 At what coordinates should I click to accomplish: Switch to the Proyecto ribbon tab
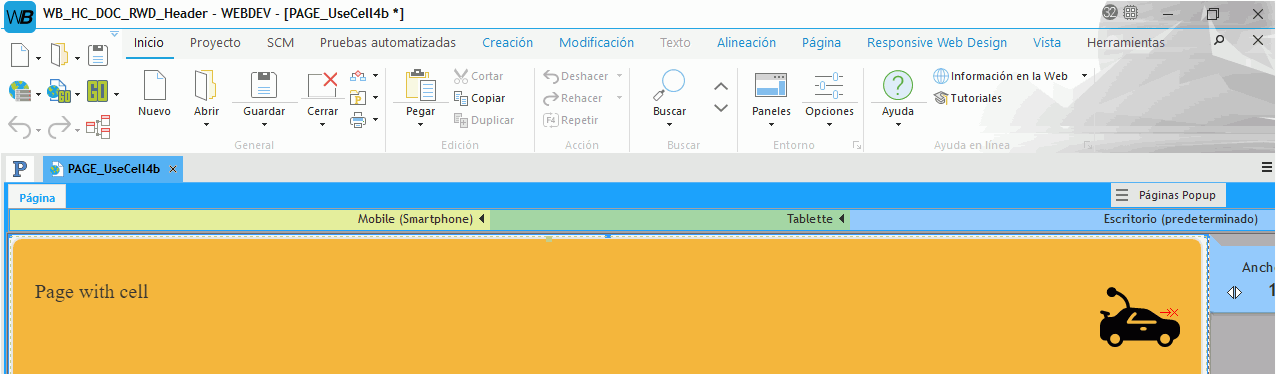pos(215,43)
